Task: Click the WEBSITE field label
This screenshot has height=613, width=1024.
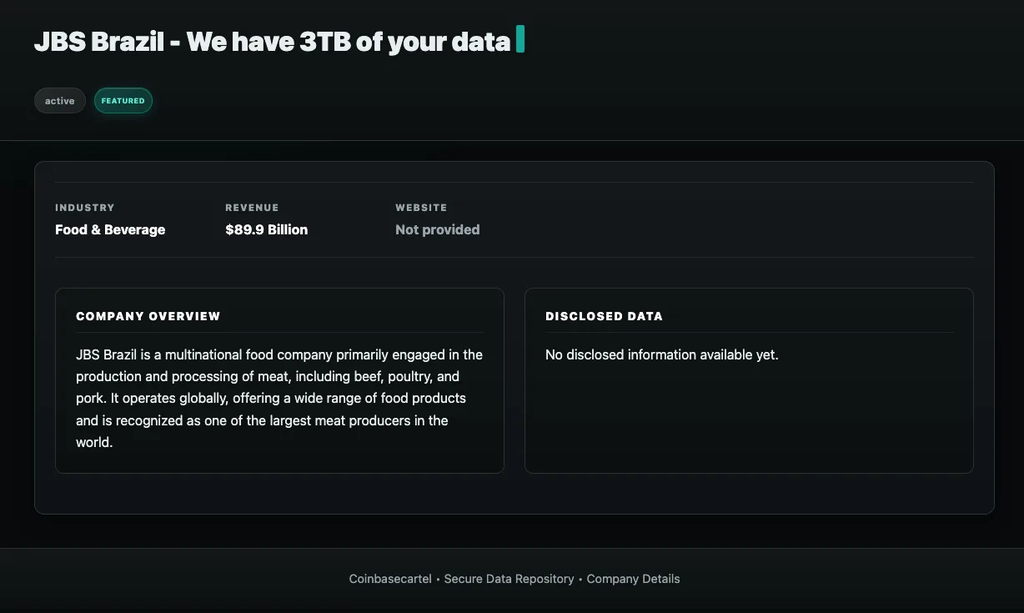Action: click(x=421, y=207)
